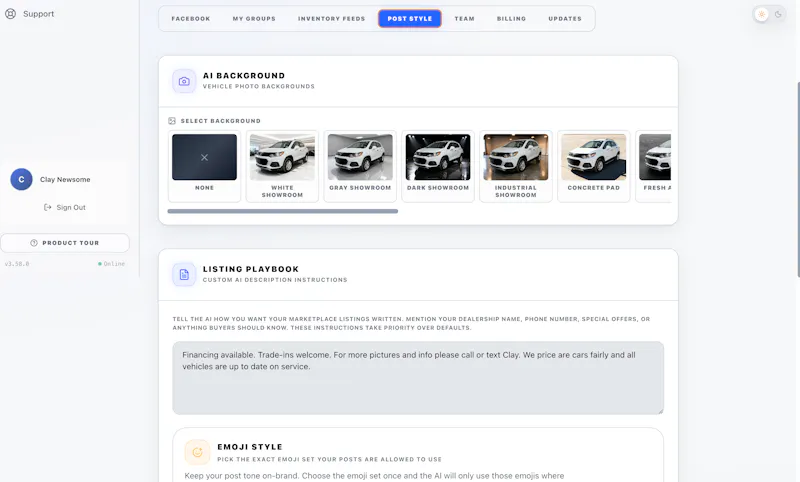Click the AI Background camera icon
800x482 pixels.
(x=184, y=81)
